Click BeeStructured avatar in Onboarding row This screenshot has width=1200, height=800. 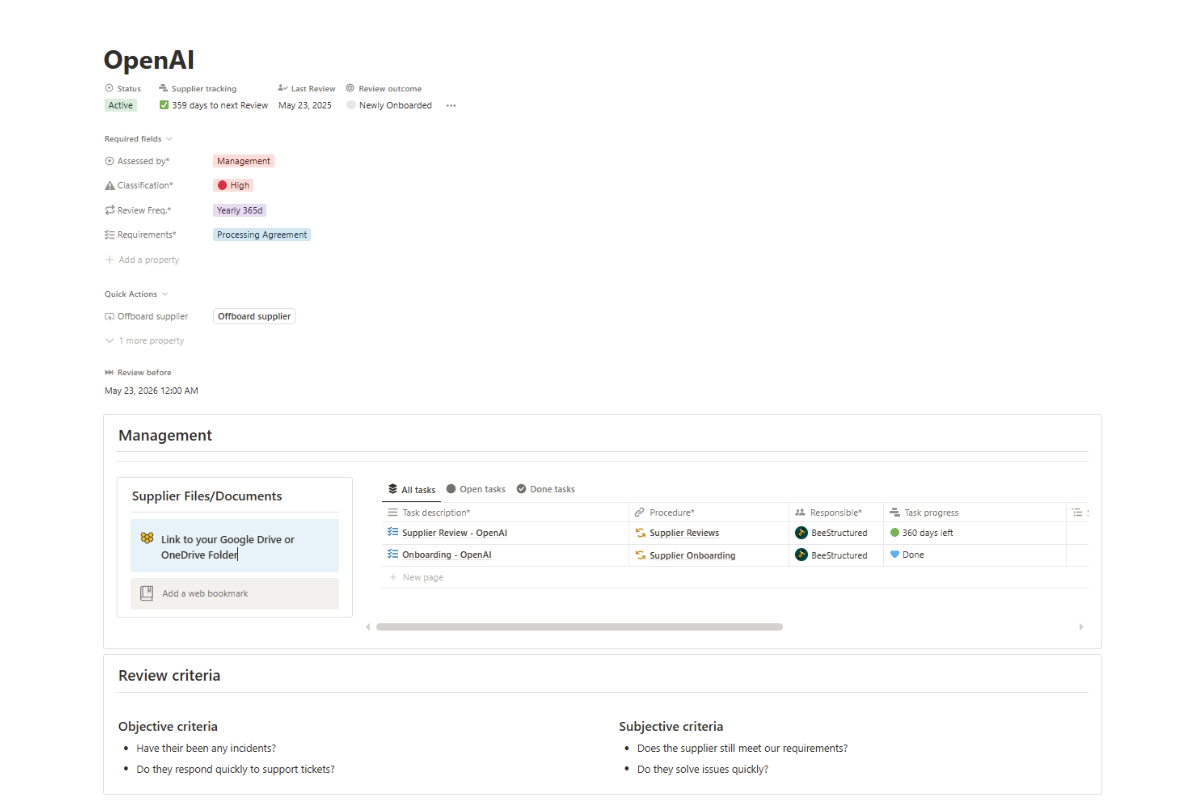click(801, 555)
